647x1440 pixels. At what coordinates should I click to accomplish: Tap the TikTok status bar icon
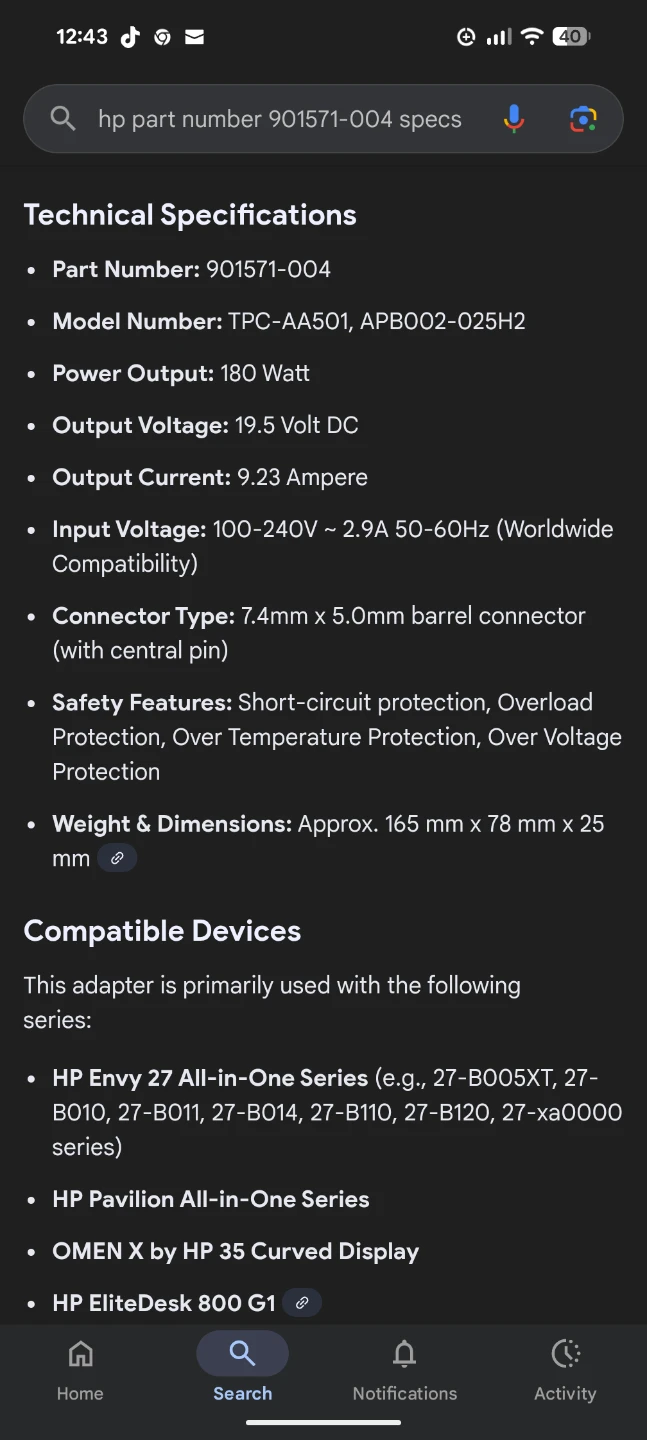[130, 37]
